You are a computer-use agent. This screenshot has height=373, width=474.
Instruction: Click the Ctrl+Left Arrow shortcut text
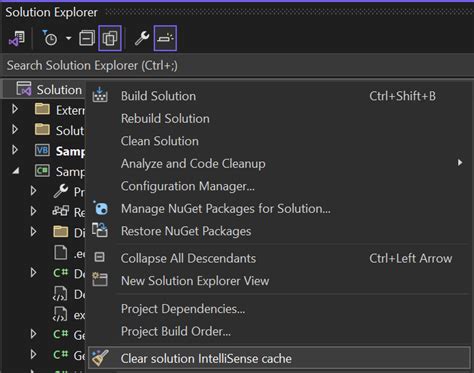pos(411,259)
